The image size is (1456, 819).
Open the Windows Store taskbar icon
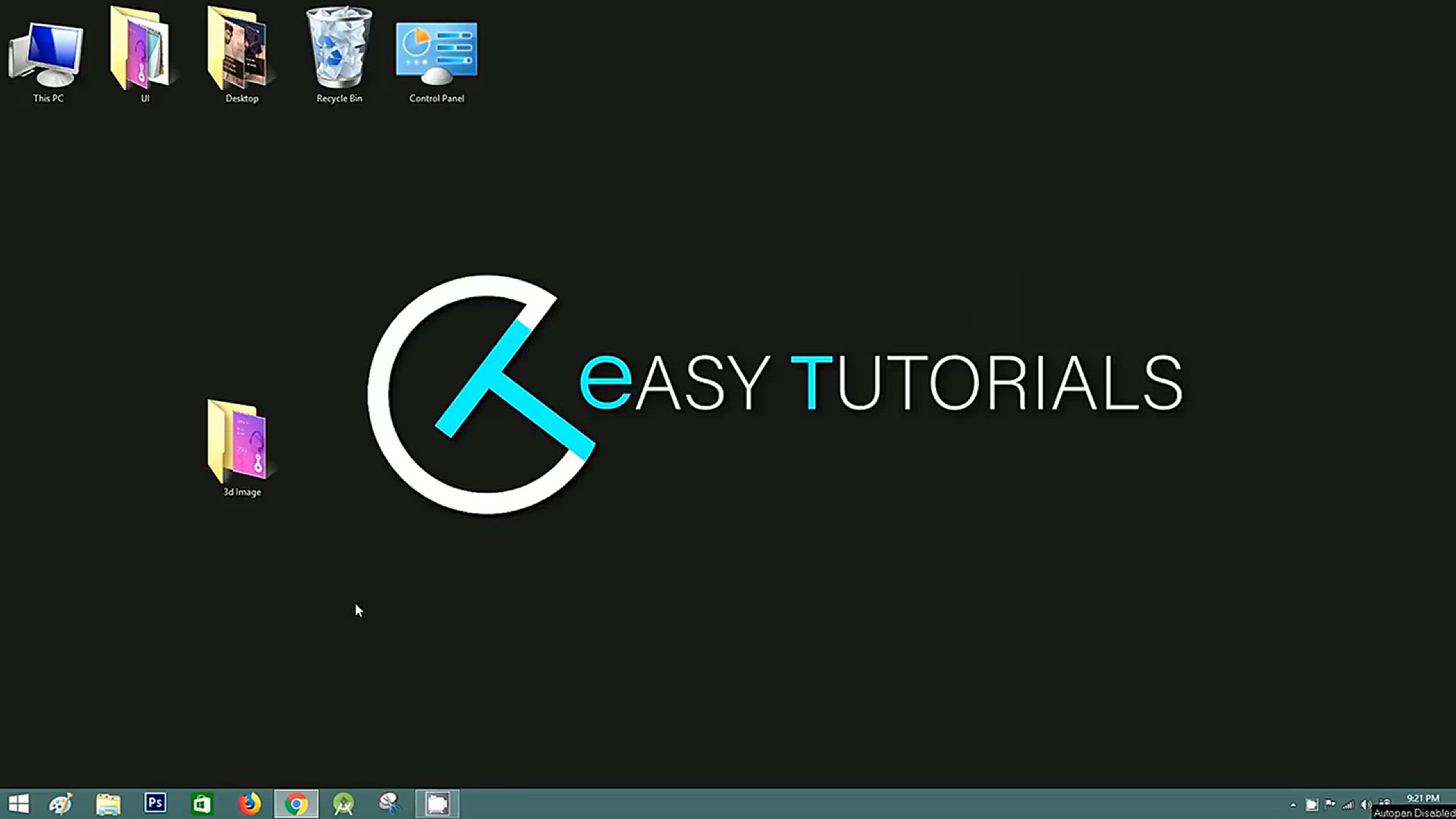(202, 804)
